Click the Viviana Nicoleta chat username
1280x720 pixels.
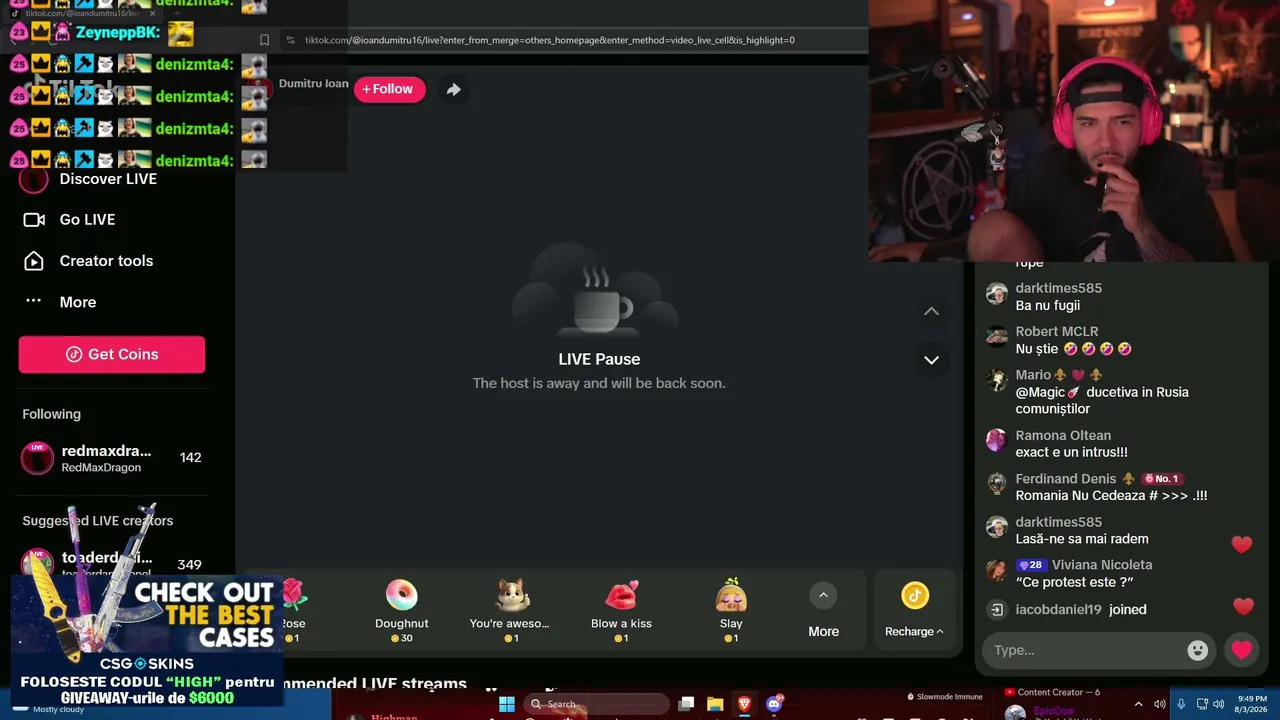click(x=1102, y=565)
